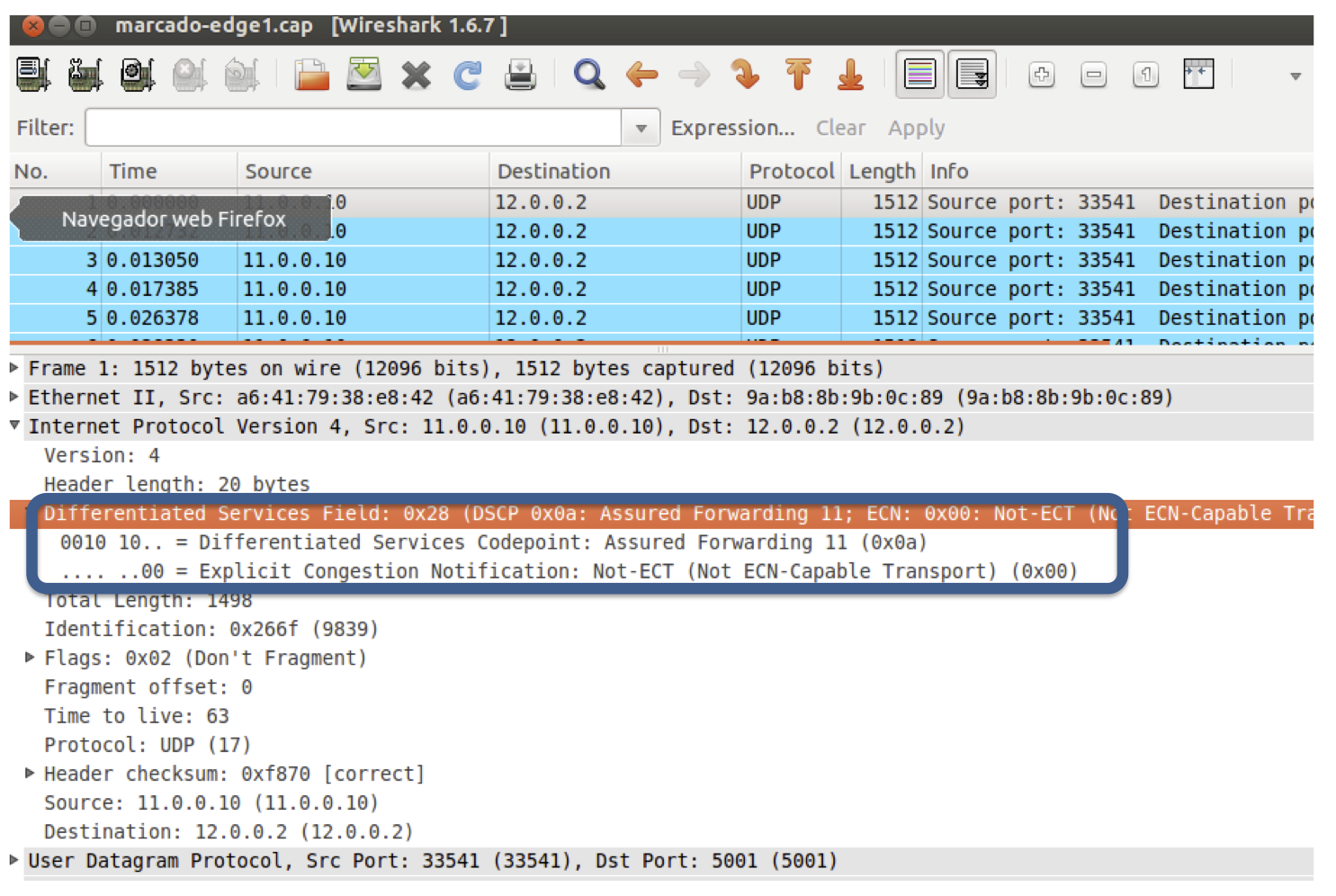Image resolution: width=1336 pixels, height=896 pixels.
Task: Select Source: 11.0.0.10 field
Action: [x=211, y=802]
